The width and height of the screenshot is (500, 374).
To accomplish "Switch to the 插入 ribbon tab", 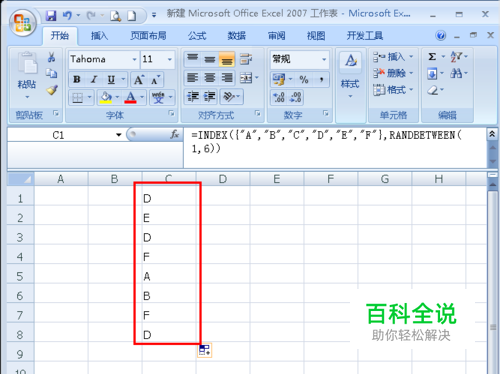I will (99, 36).
